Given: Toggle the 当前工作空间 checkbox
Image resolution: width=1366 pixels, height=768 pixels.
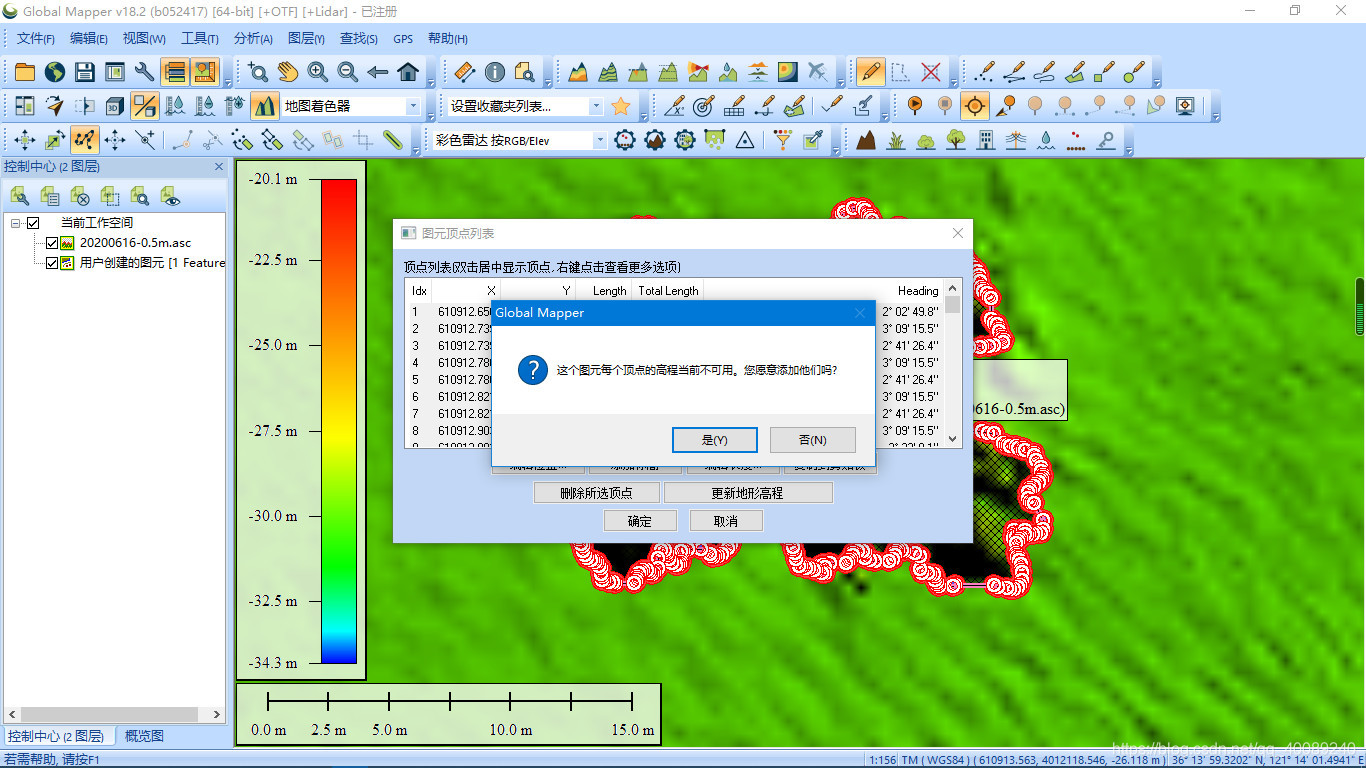Looking at the screenshot, I should tap(33, 223).
